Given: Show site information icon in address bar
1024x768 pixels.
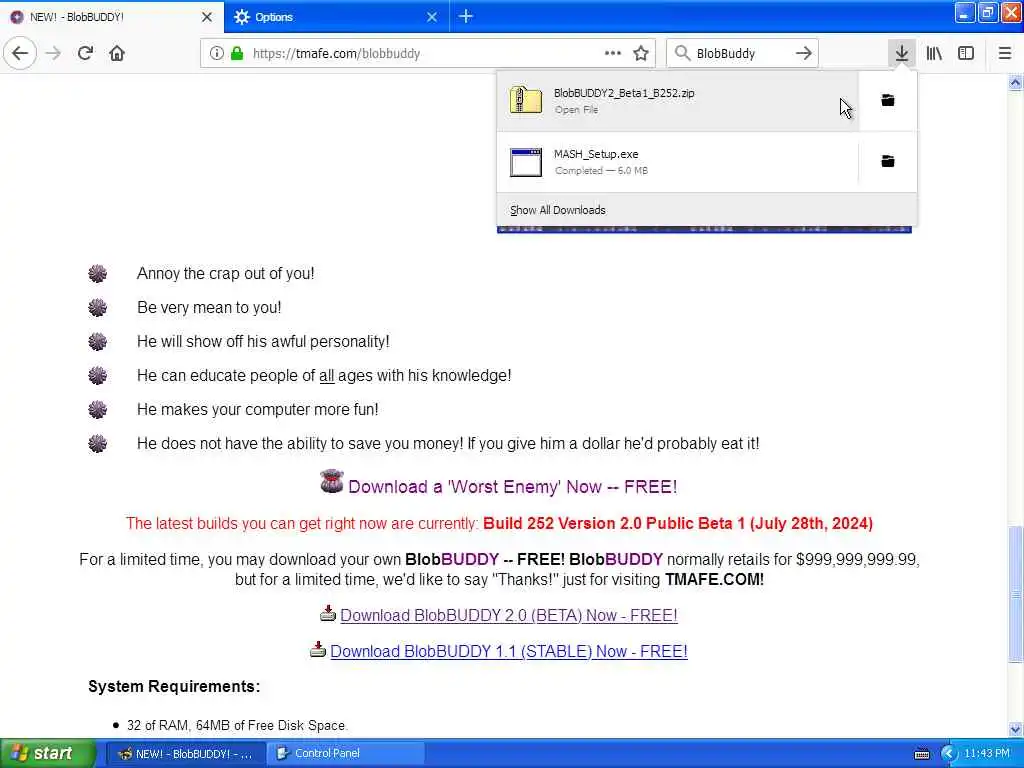Looking at the screenshot, I should [216, 54].
